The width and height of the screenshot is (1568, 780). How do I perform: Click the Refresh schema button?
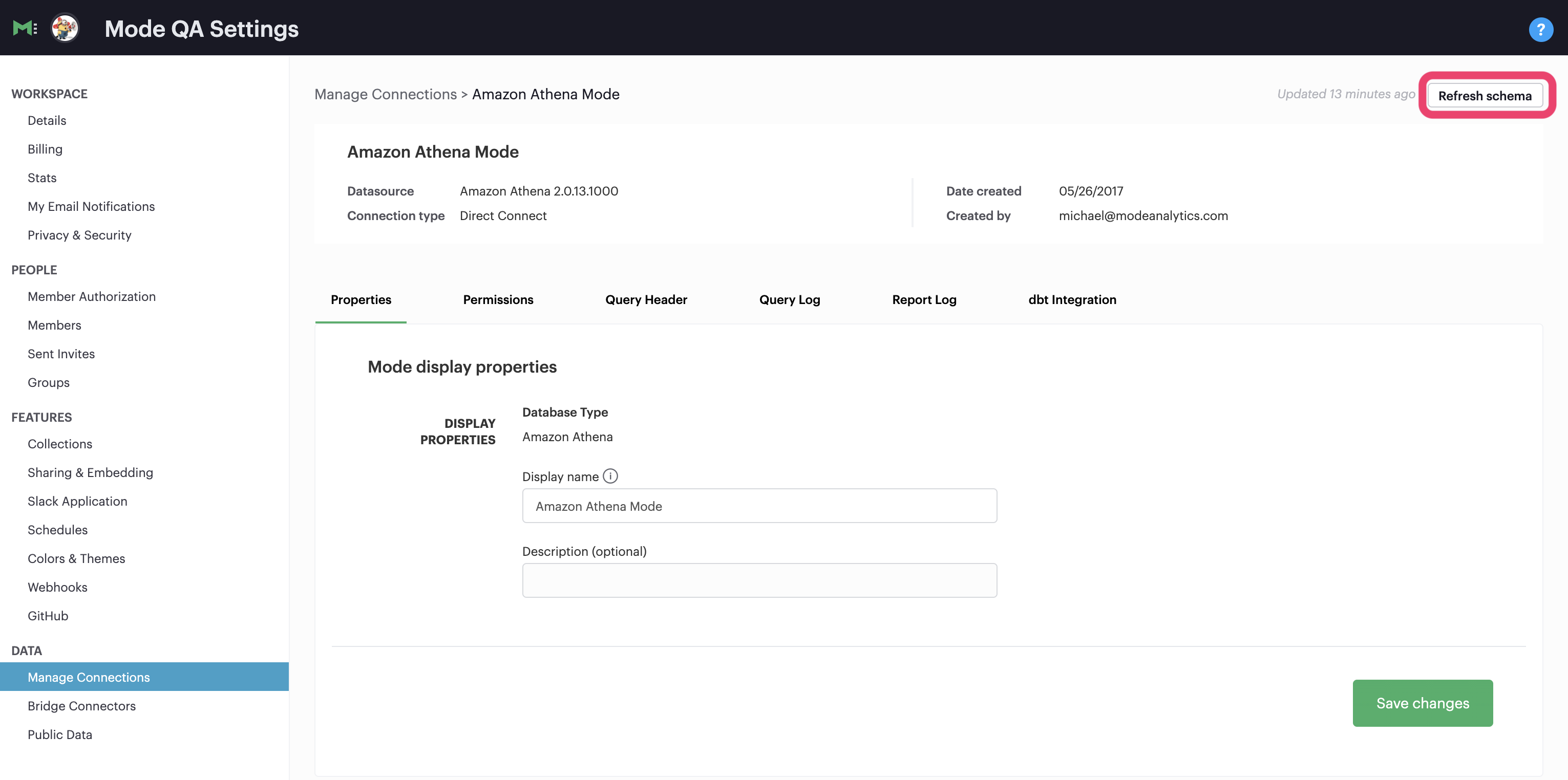[1485, 95]
